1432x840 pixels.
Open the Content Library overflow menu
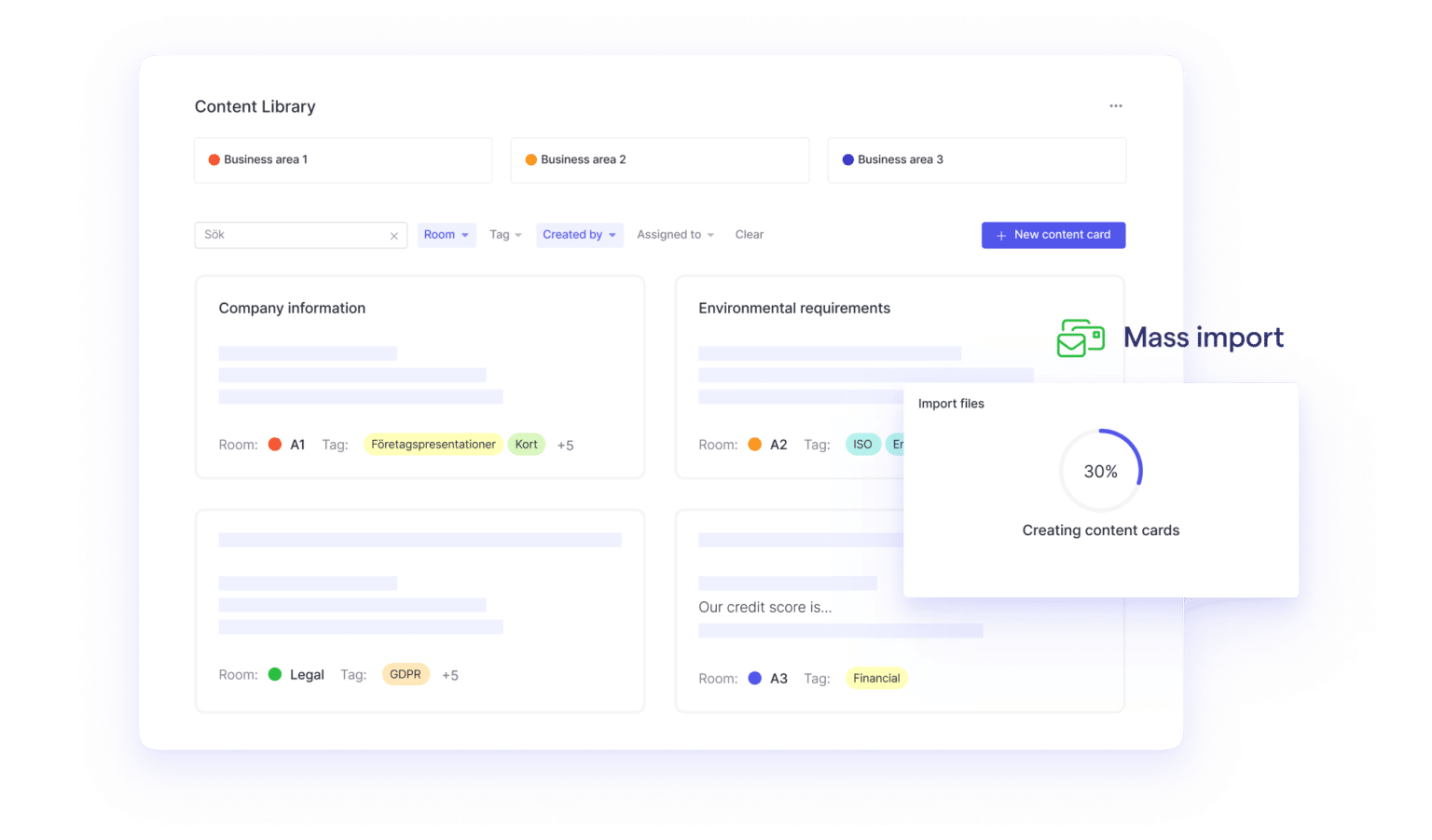tap(1115, 105)
